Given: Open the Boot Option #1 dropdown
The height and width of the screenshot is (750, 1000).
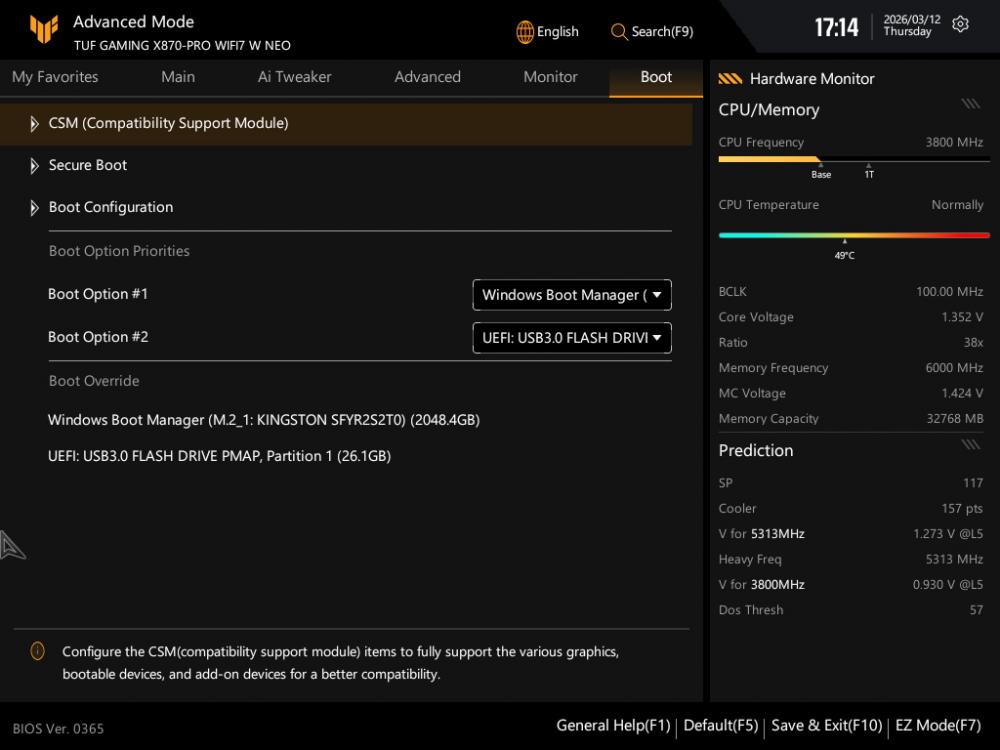Looking at the screenshot, I should click(571, 295).
